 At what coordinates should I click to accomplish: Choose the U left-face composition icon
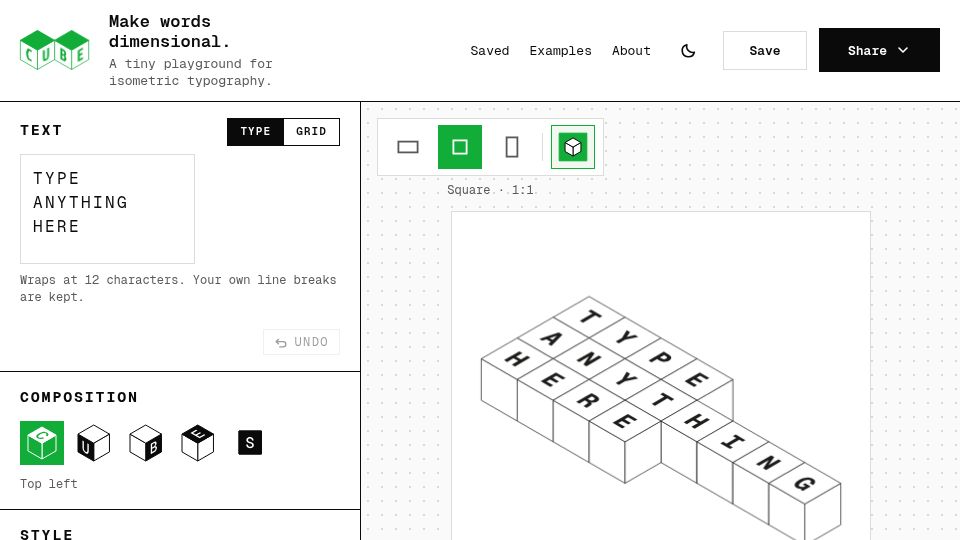[94, 443]
